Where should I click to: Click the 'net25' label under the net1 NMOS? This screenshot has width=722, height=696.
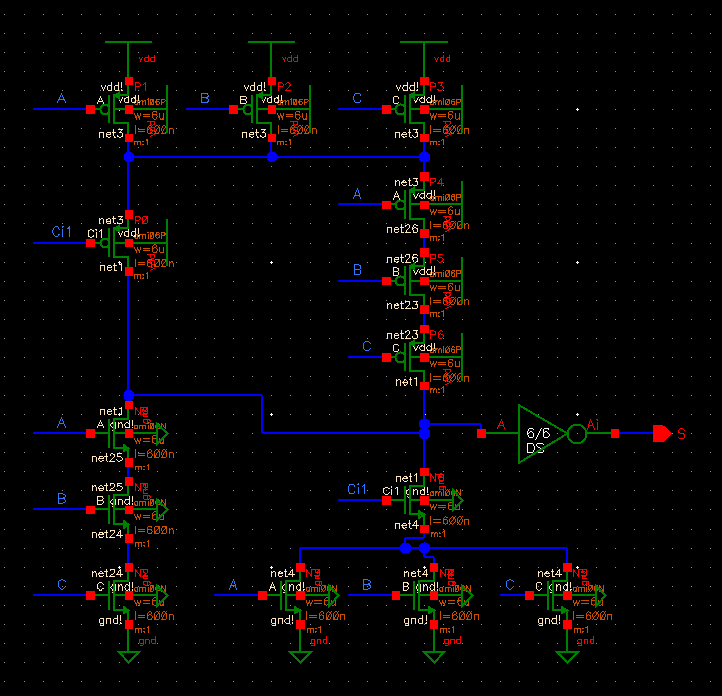coord(107,458)
